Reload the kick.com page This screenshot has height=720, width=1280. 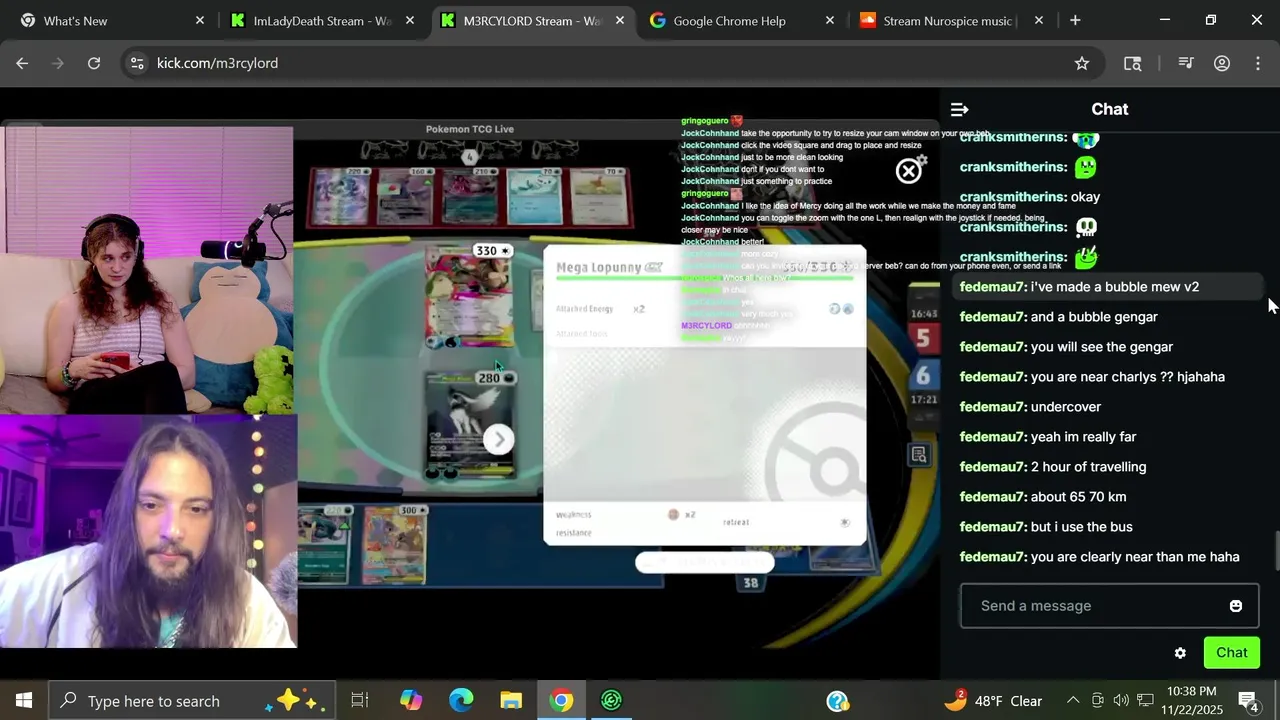point(93,63)
